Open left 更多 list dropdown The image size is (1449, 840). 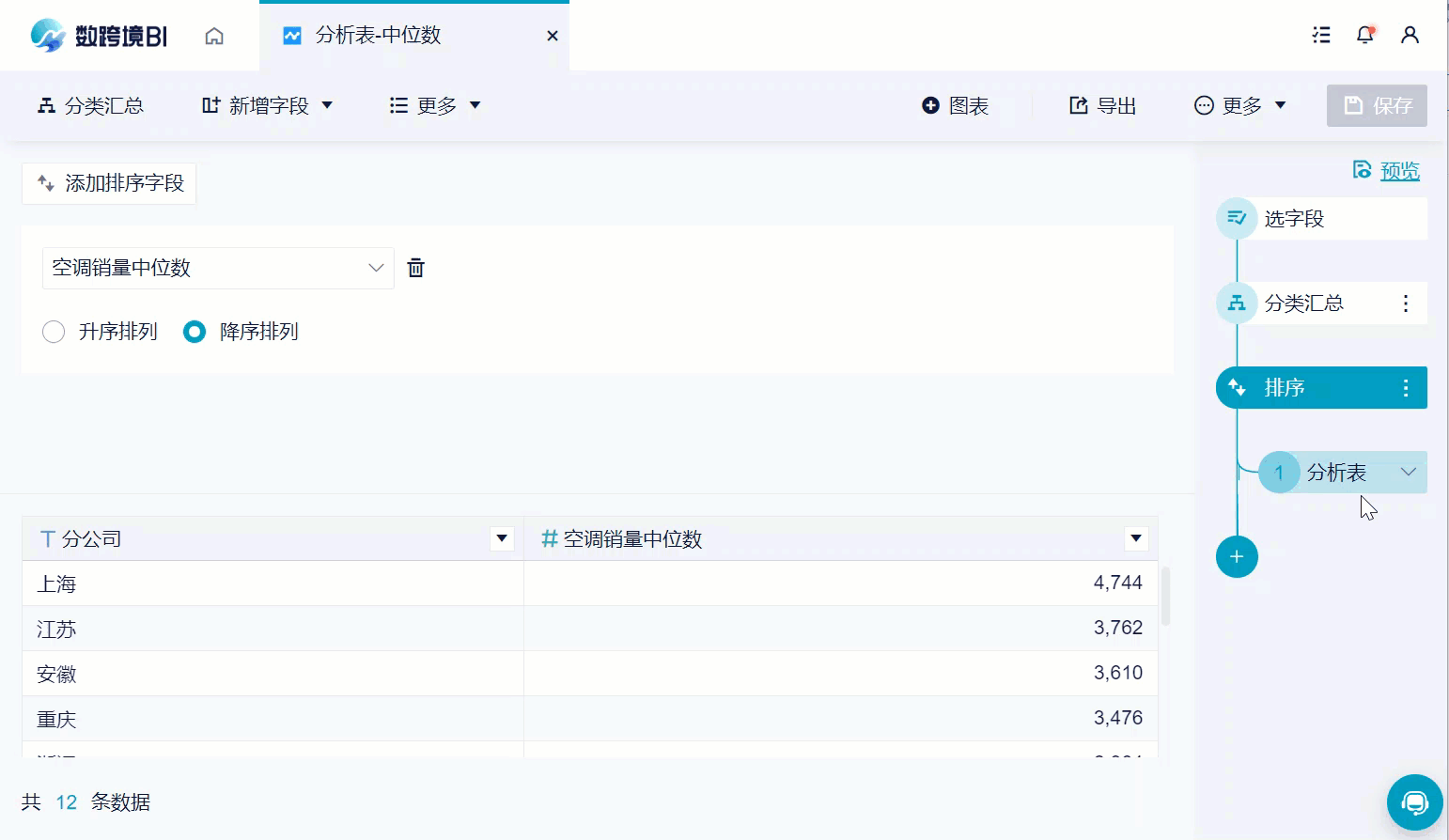coord(435,105)
